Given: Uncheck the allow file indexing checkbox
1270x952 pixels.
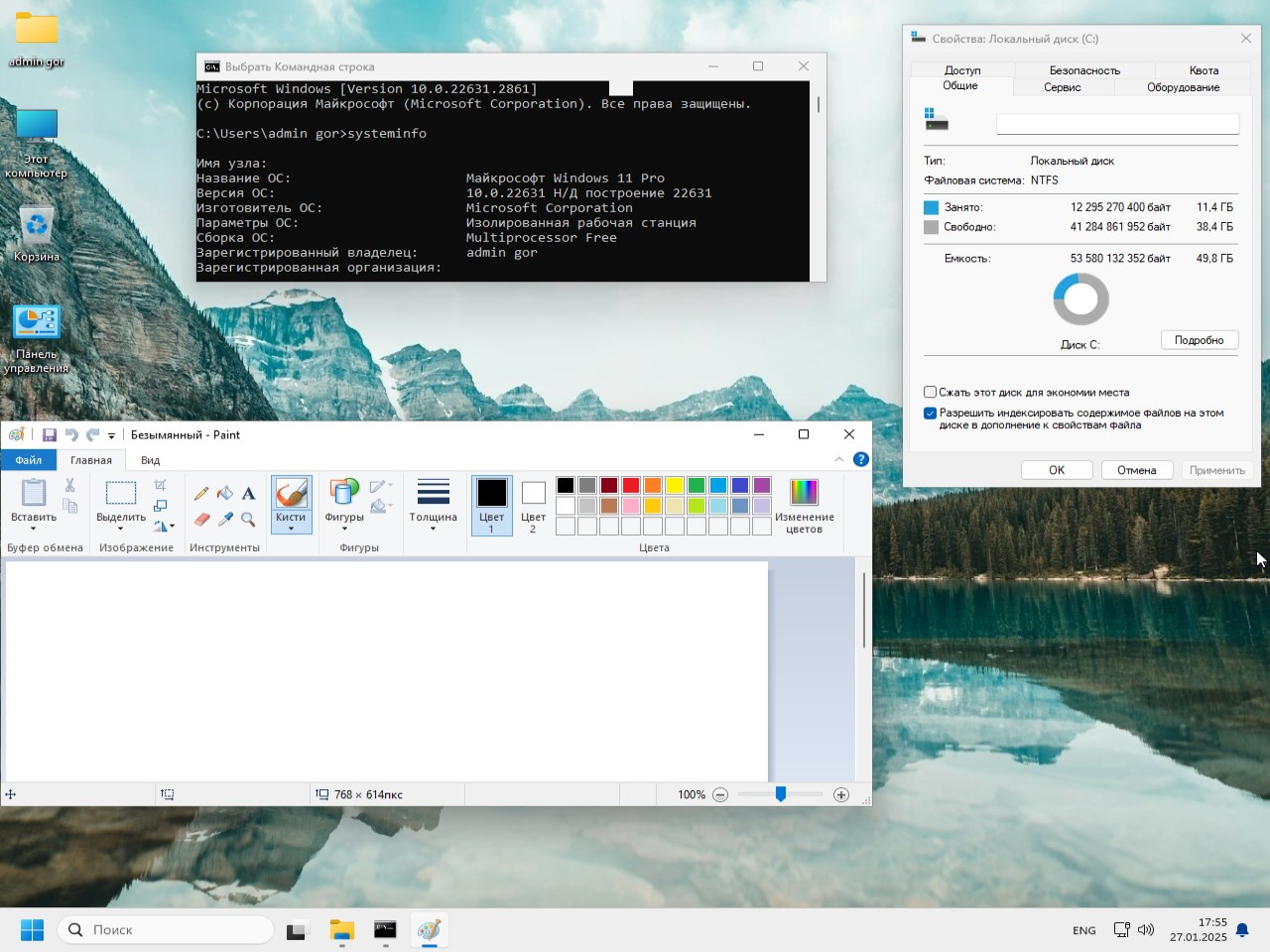Looking at the screenshot, I should pyautogui.click(x=931, y=414).
